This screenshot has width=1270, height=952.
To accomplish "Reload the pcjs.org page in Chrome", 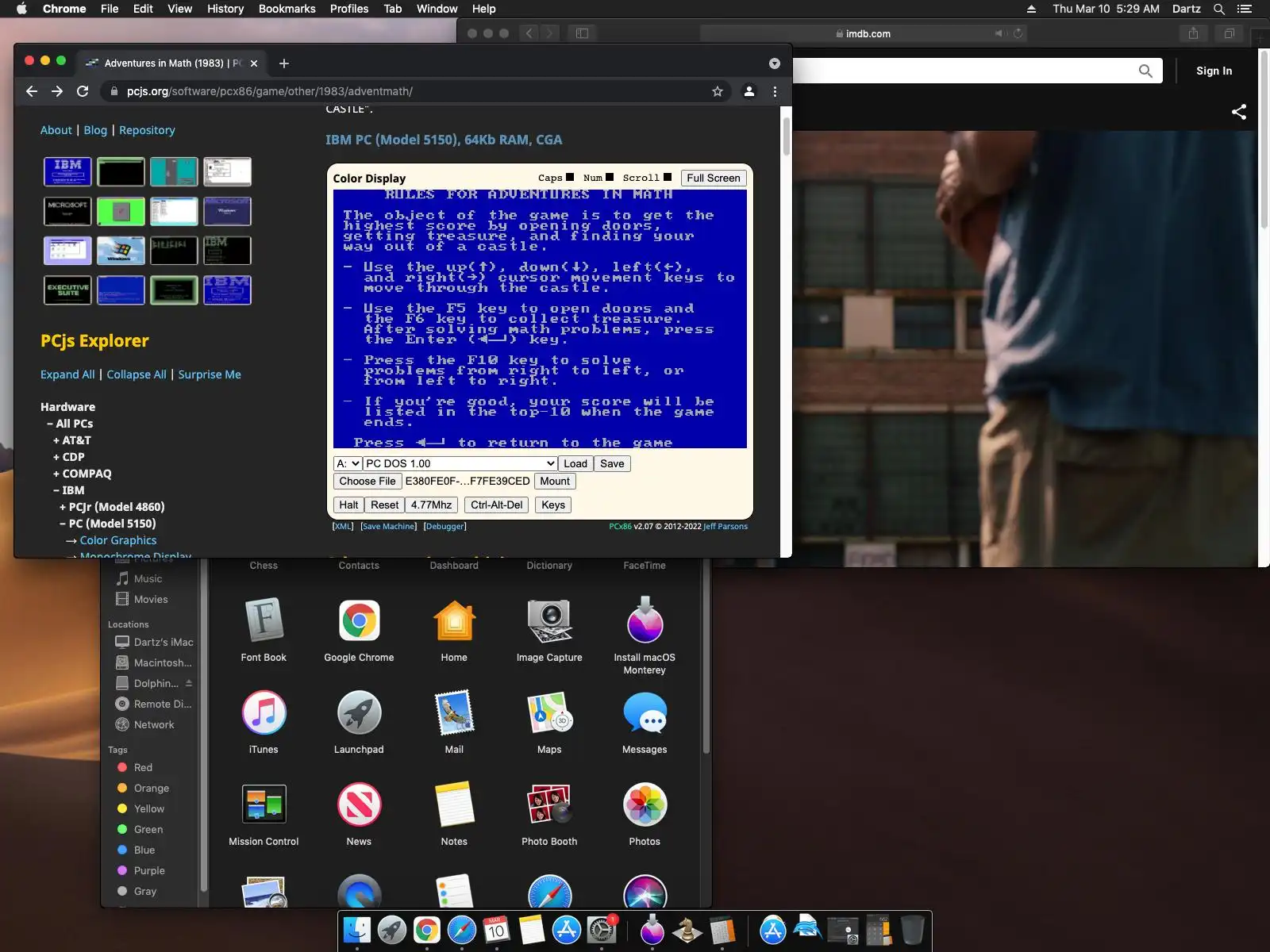I will (83, 91).
